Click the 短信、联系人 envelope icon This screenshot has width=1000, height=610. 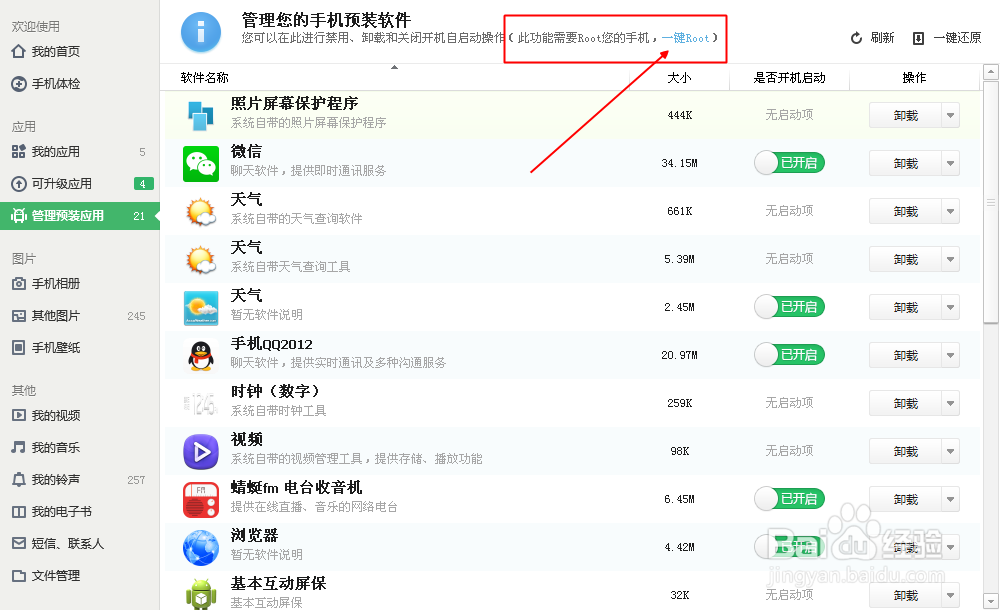pyautogui.click(x=18, y=544)
